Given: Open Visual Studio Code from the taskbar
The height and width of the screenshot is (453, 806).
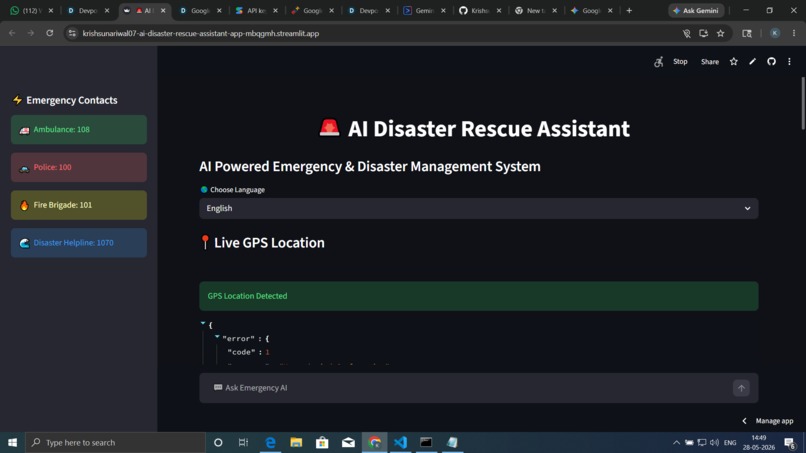Looking at the screenshot, I should point(400,442).
